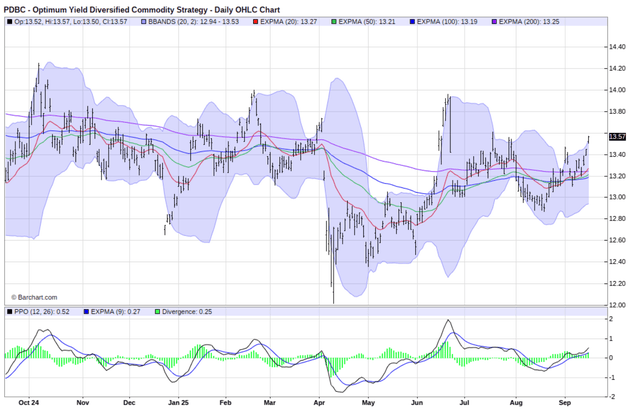Screen dimensions: 640x417
Task: Click the 14.20 price axis label
Action: 617,69
